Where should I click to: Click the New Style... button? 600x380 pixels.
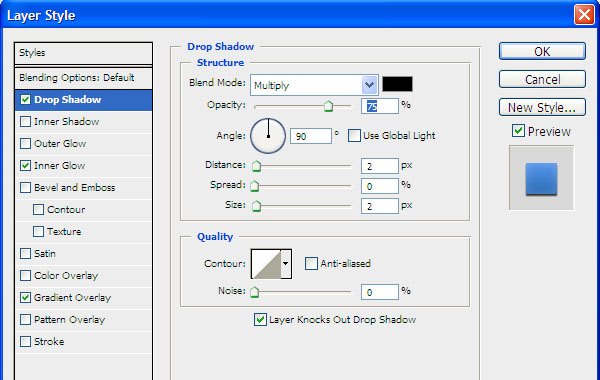pyautogui.click(x=542, y=108)
